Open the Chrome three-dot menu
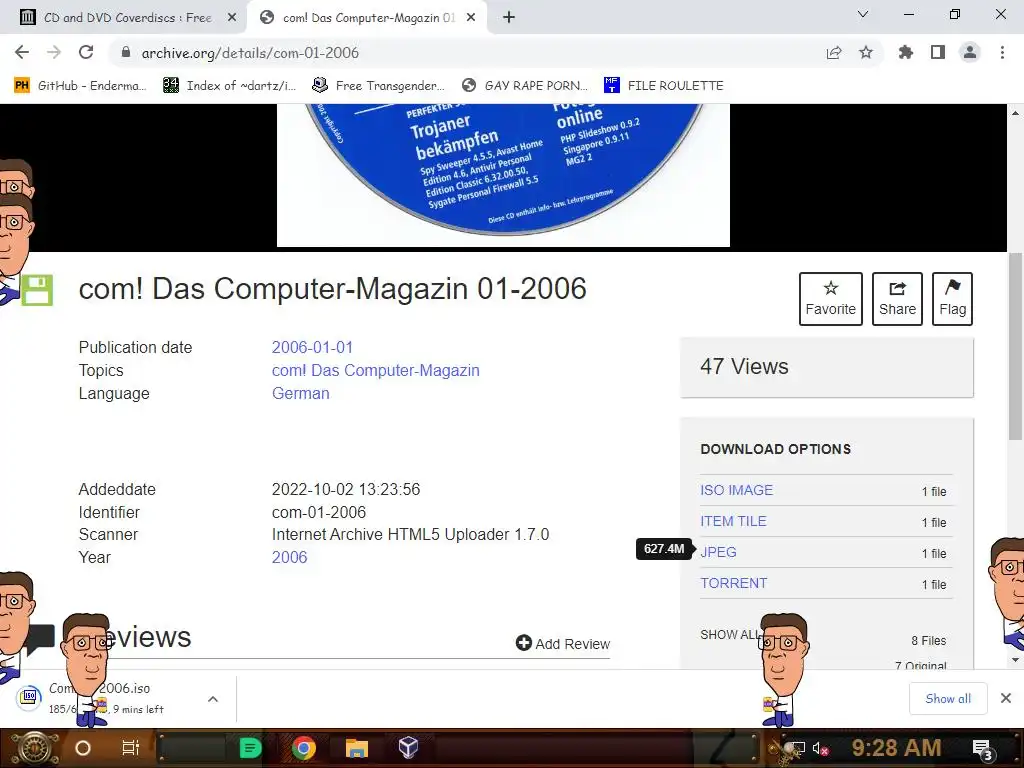Image resolution: width=1024 pixels, height=768 pixels. pos(1002,52)
